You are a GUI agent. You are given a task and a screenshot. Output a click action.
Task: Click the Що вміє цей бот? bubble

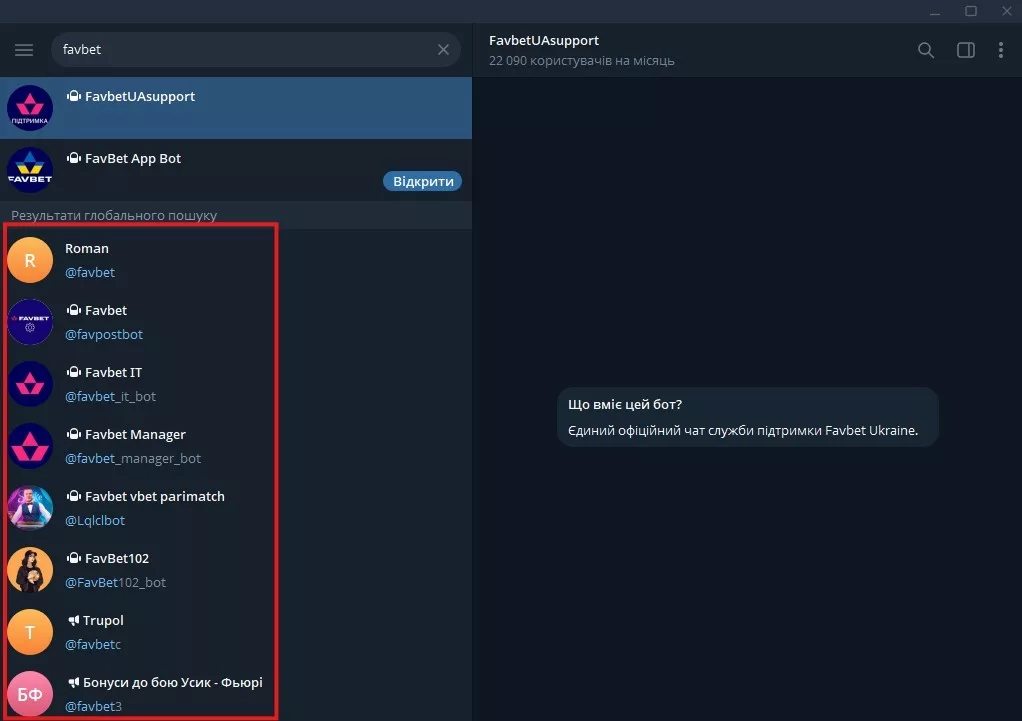click(x=748, y=417)
